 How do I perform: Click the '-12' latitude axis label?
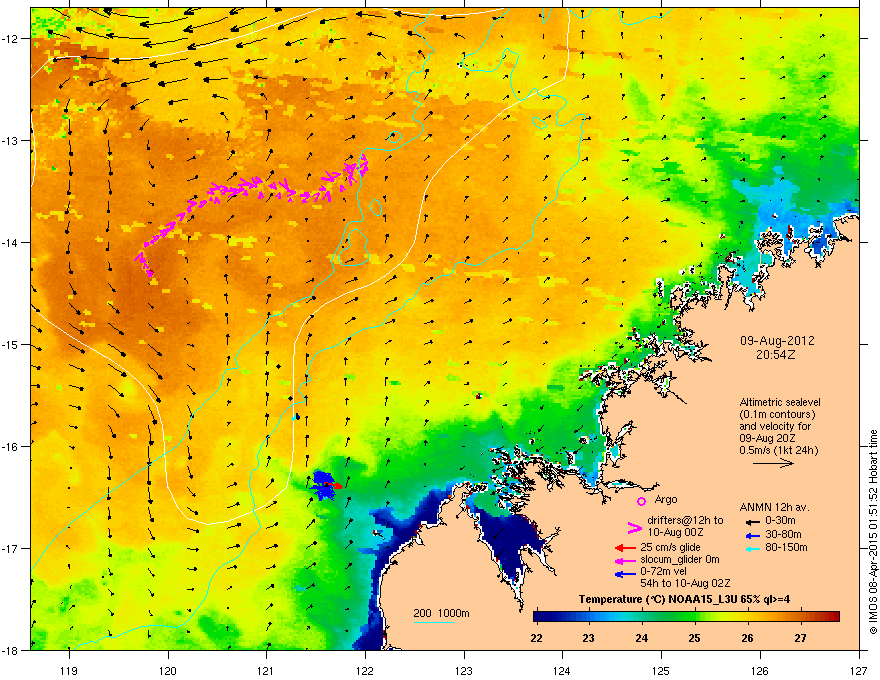click(11, 39)
